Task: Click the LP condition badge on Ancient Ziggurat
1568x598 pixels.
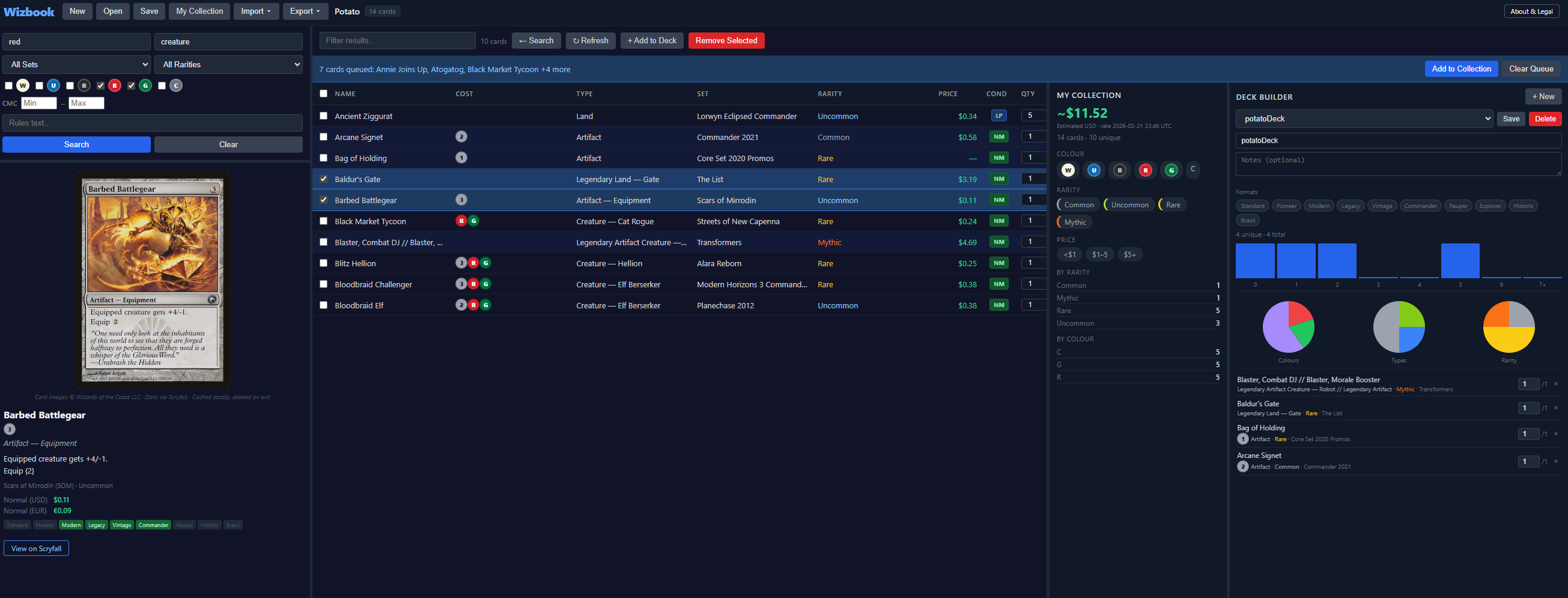Action: [998, 116]
